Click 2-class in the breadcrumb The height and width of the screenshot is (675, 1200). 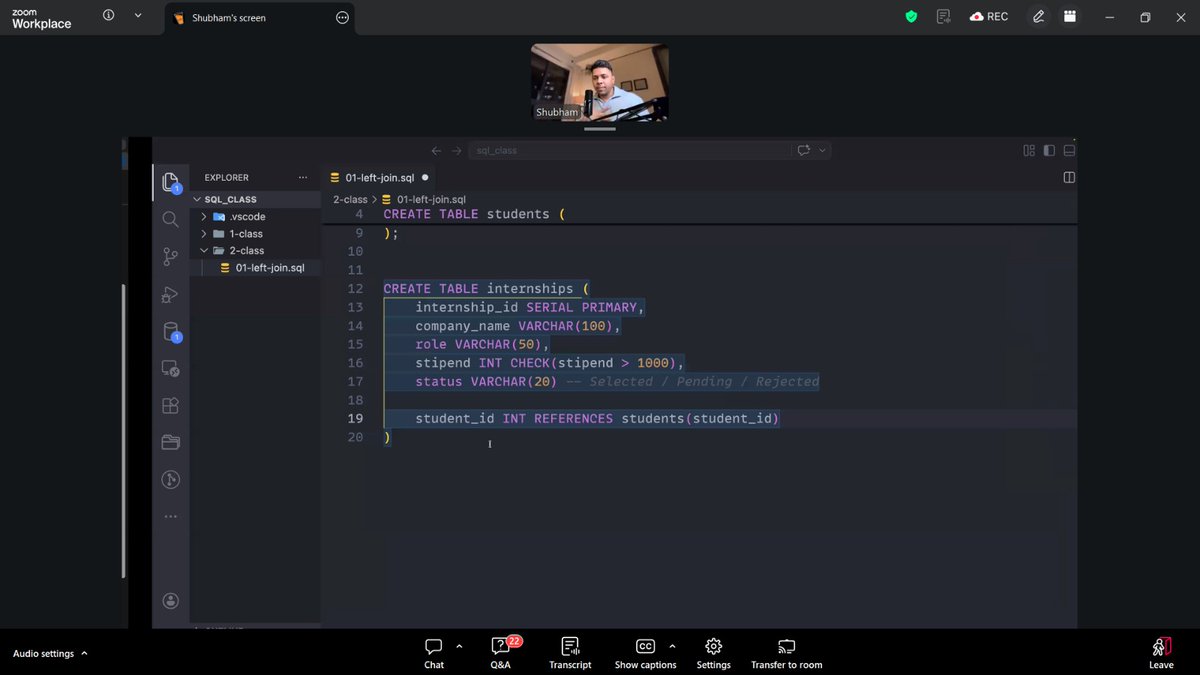coord(349,199)
